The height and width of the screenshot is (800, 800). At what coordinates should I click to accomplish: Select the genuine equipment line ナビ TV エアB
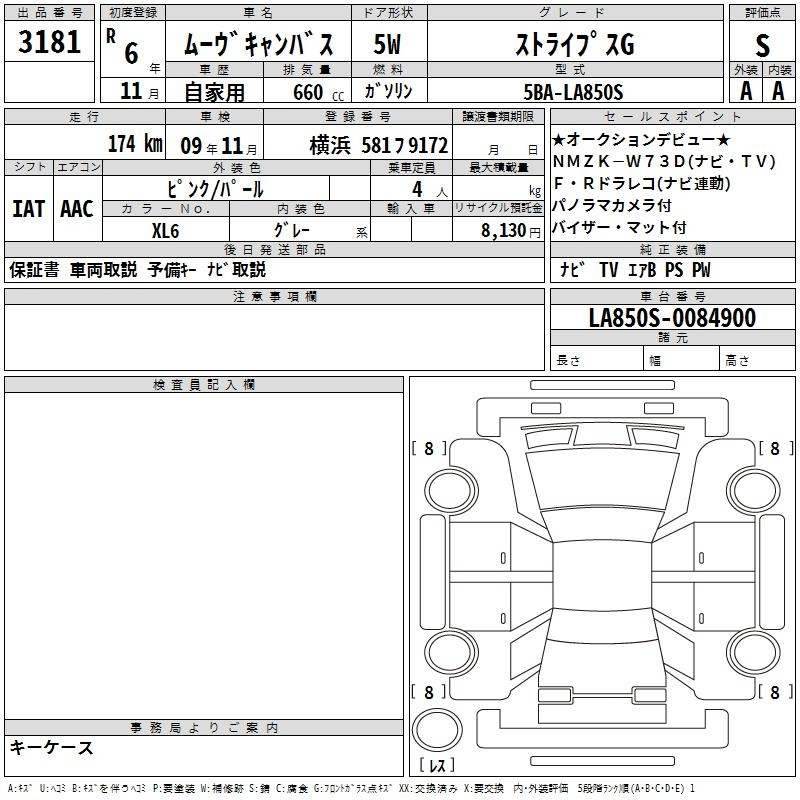coord(635,269)
